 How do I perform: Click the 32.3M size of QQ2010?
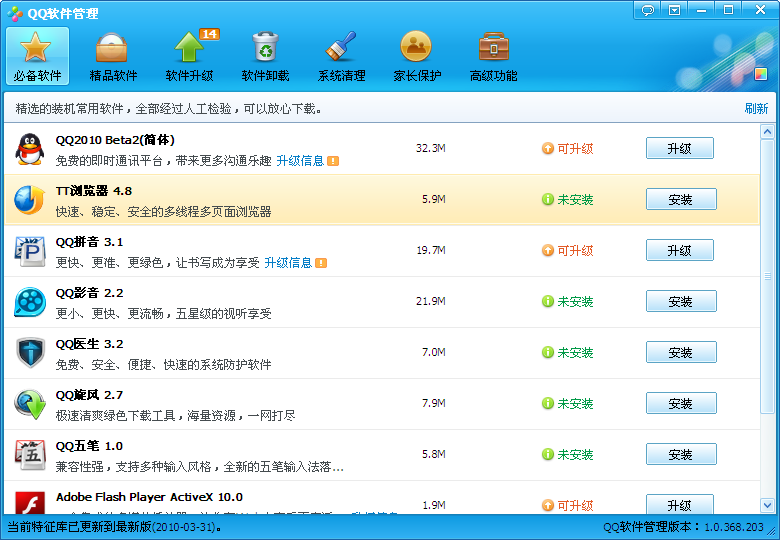tap(431, 148)
